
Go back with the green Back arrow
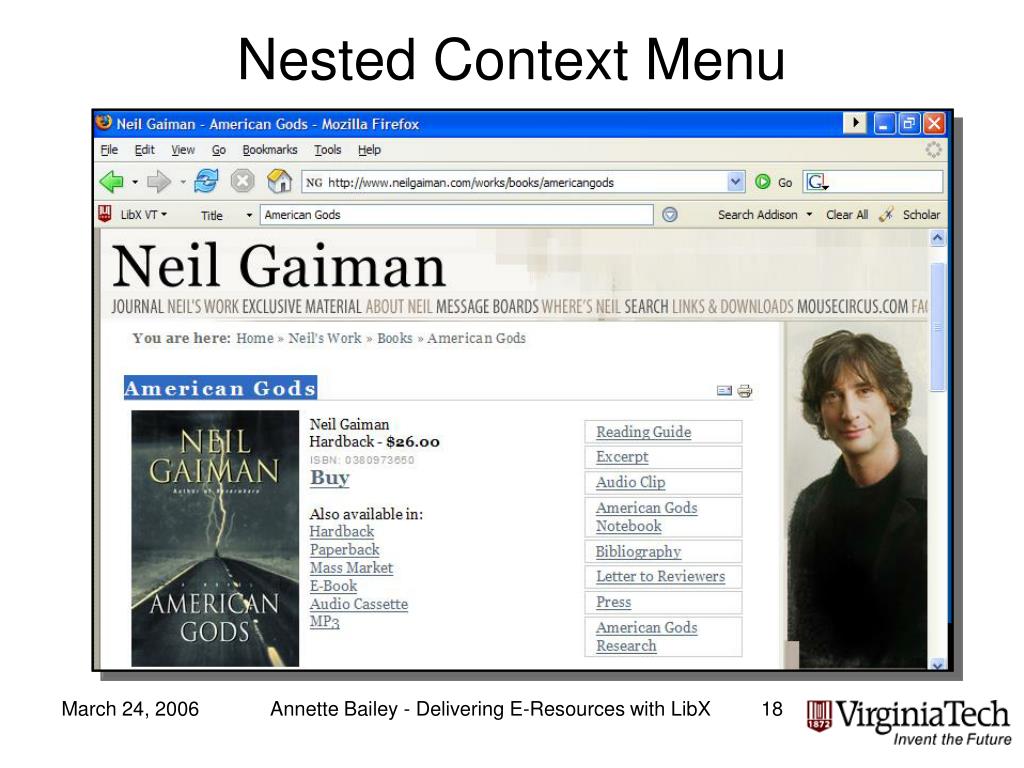[x=112, y=182]
